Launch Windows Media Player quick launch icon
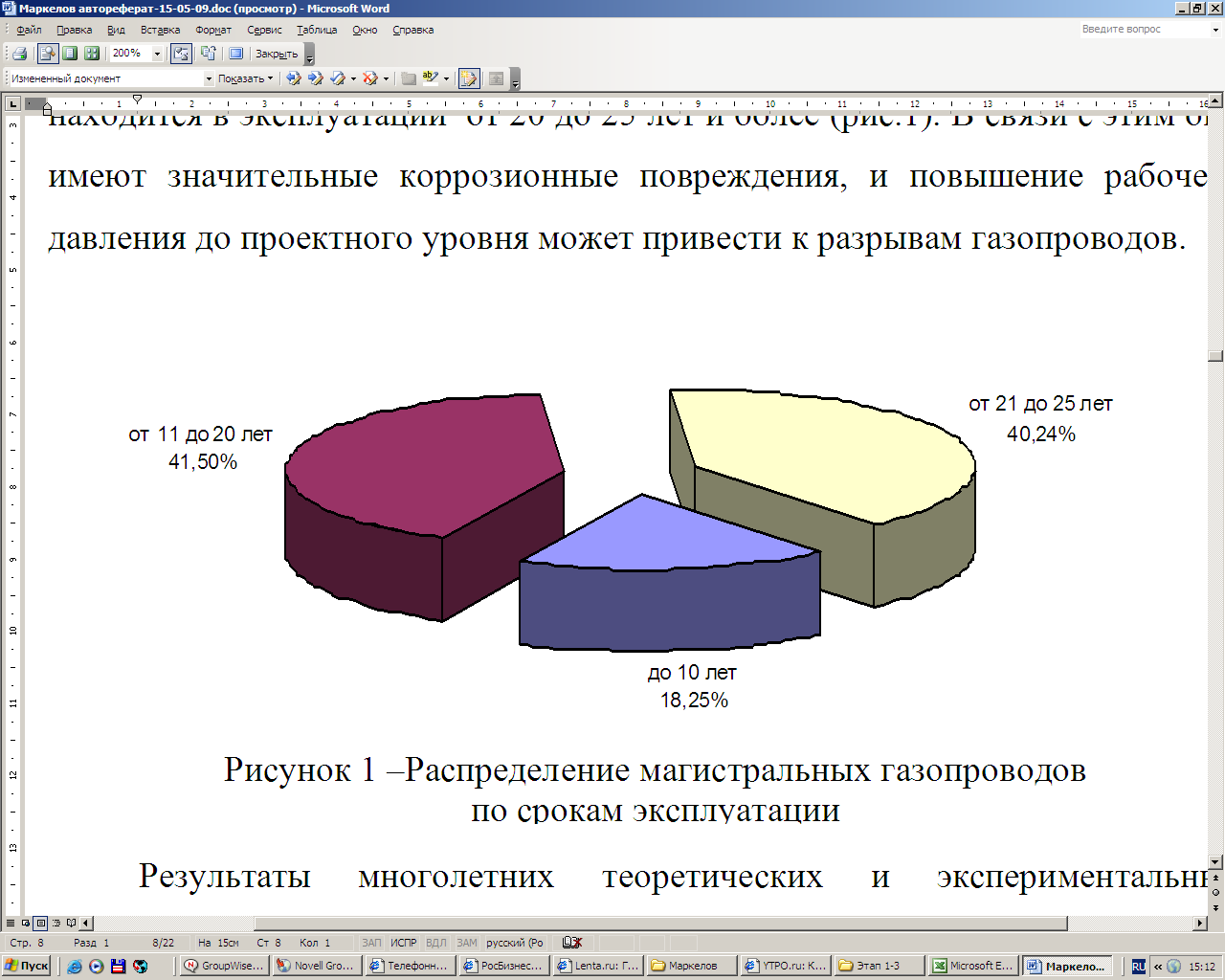The image size is (1225, 980). pyautogui.click(x=97, y=967)
